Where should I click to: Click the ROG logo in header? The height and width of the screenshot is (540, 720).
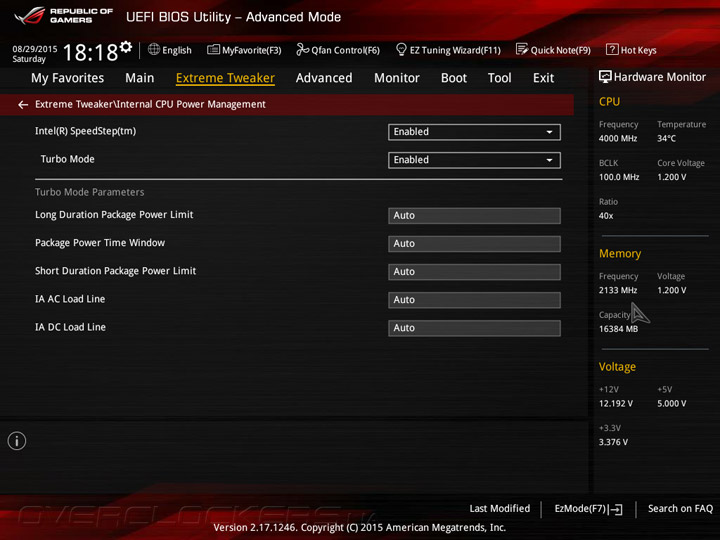[x=29, y=16]
